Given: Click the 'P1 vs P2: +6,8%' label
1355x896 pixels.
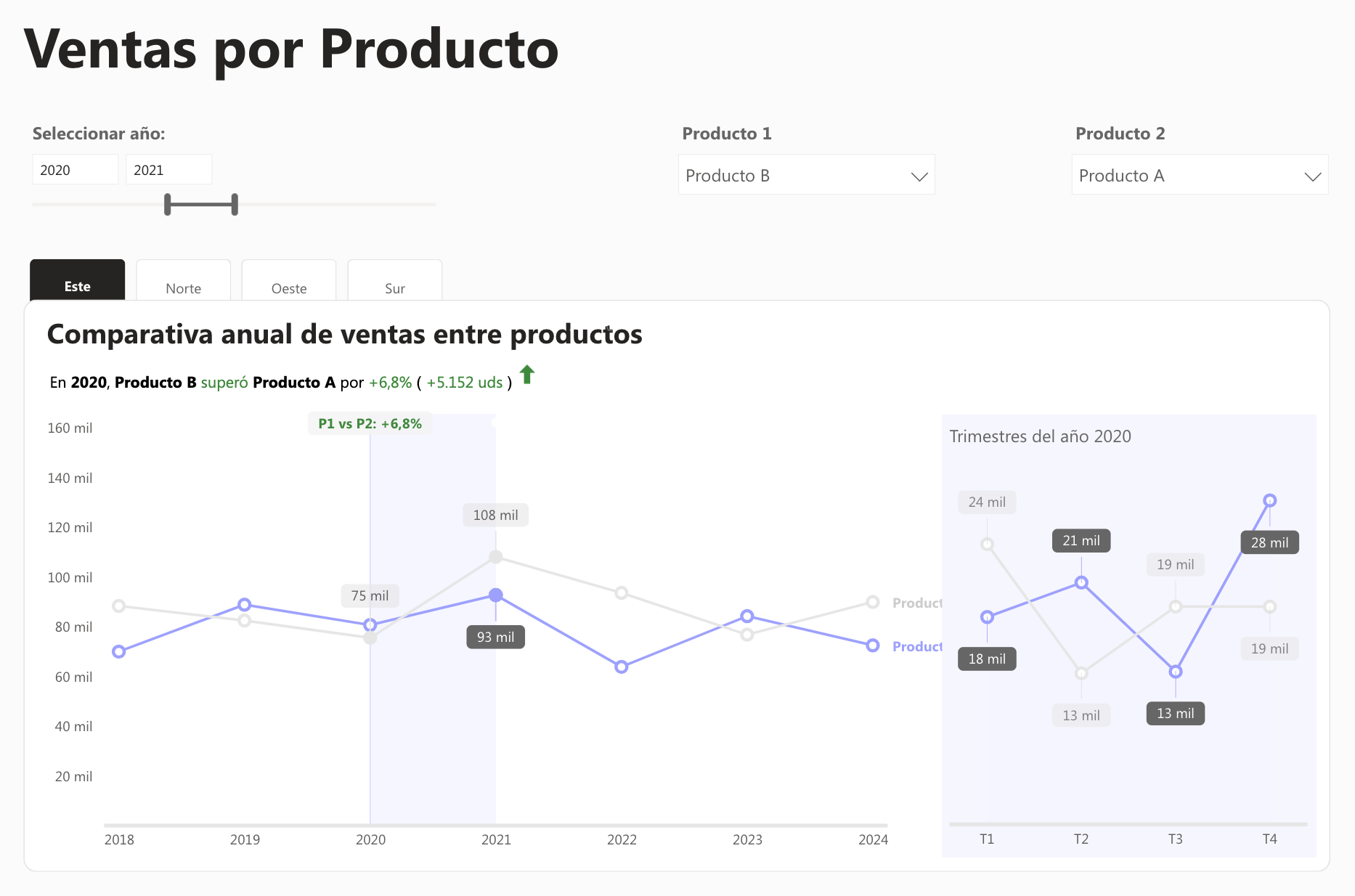Looking at the screenshot, I should coord(369,423).
